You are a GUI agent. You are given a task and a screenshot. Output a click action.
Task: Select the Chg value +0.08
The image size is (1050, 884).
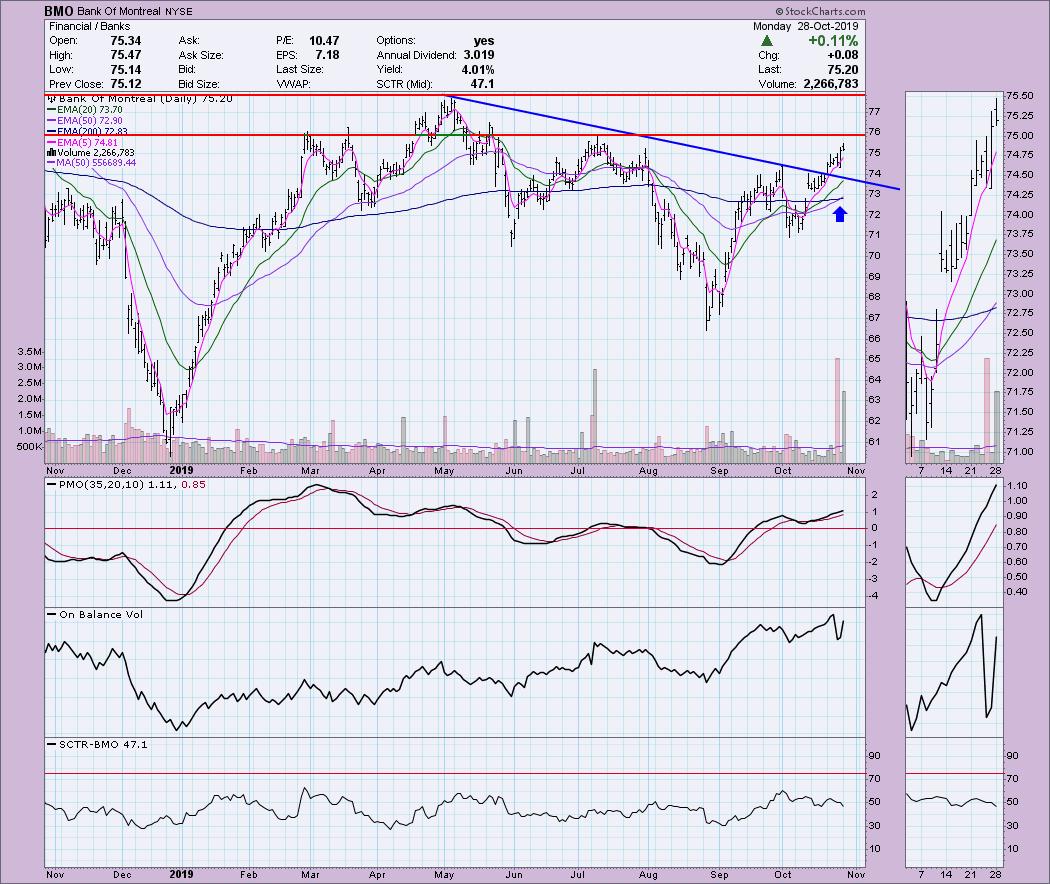tap(842, 55)
